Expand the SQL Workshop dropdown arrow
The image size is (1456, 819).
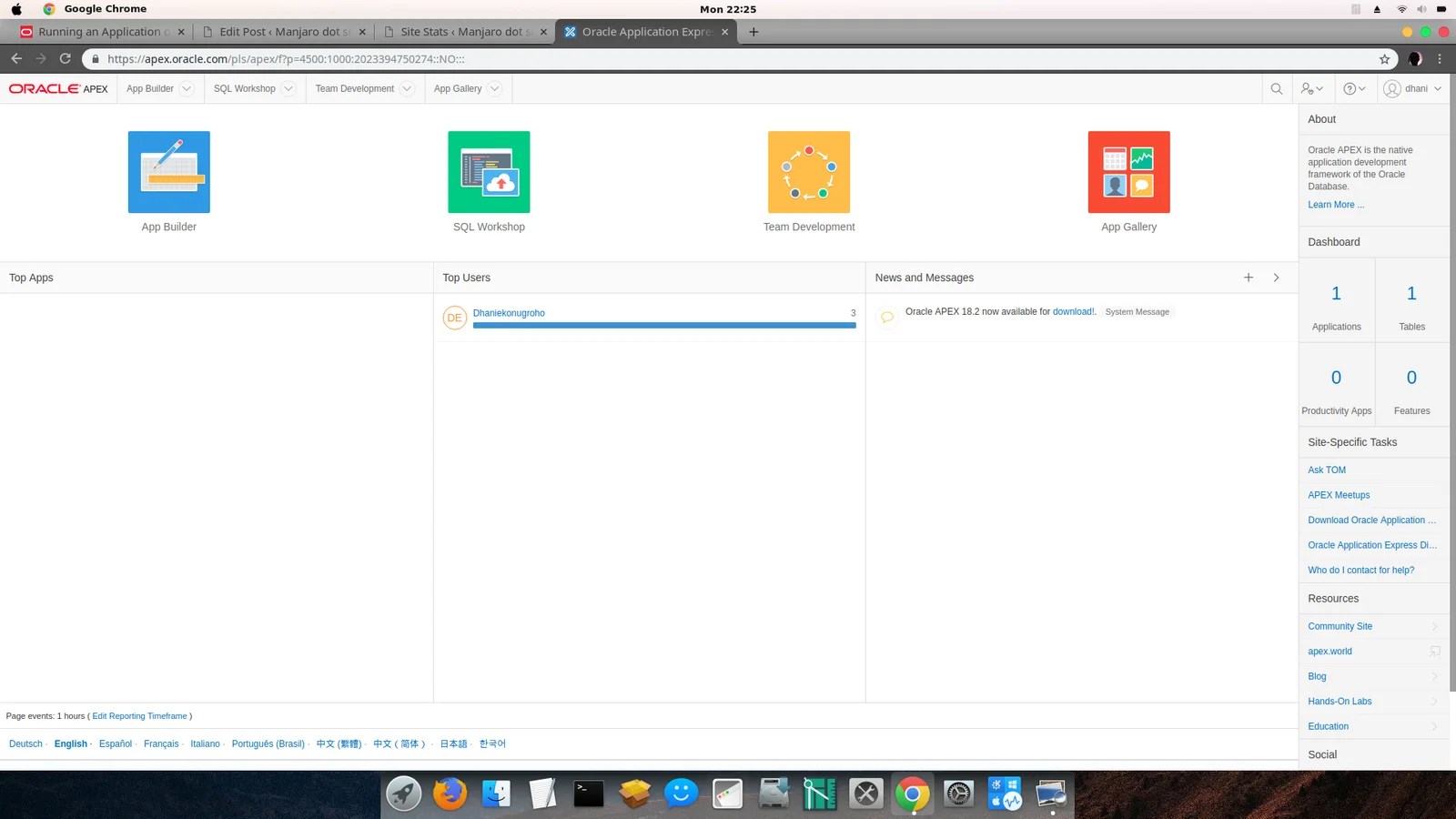point(288,88)
